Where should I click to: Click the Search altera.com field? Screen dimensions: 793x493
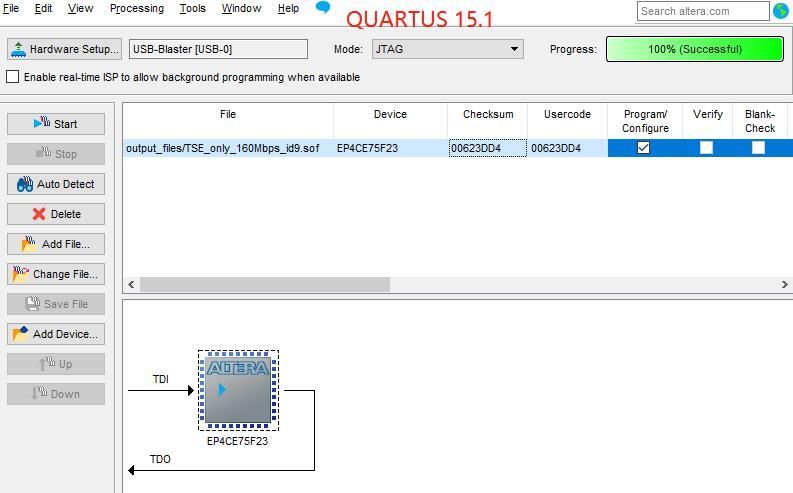point(703,11)
